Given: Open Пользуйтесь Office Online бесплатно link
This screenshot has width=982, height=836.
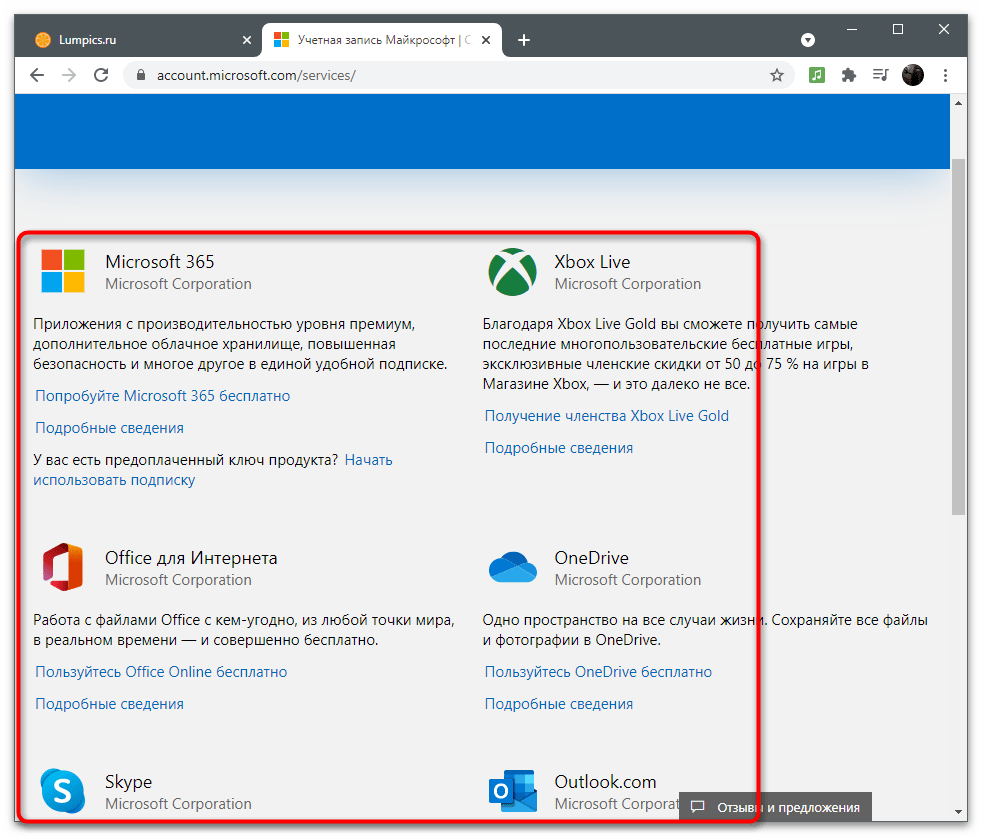Looking at the screenshot, I should [x=161, y=672].
